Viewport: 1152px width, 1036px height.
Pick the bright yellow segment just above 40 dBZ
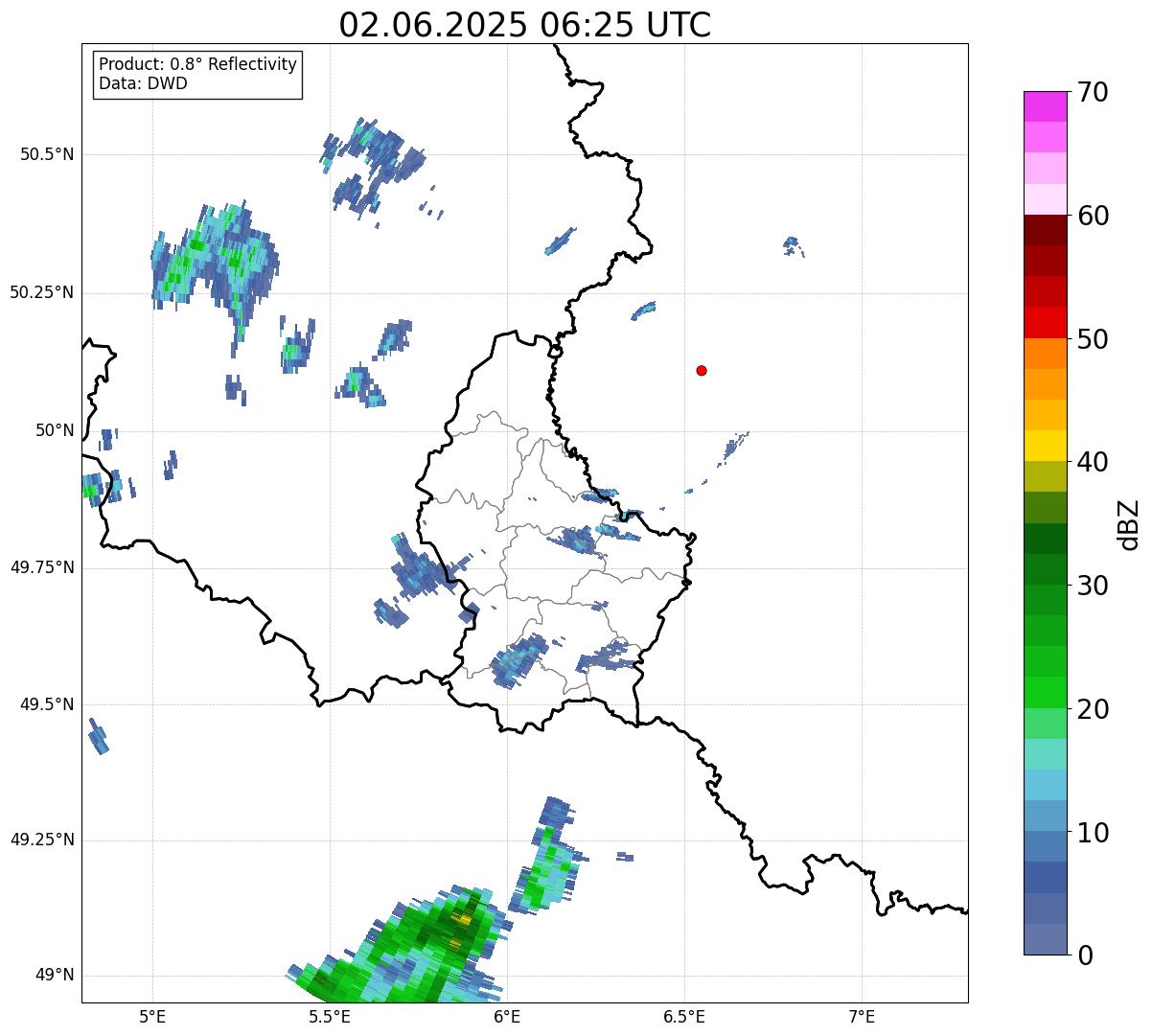(x=1045, y=446)
